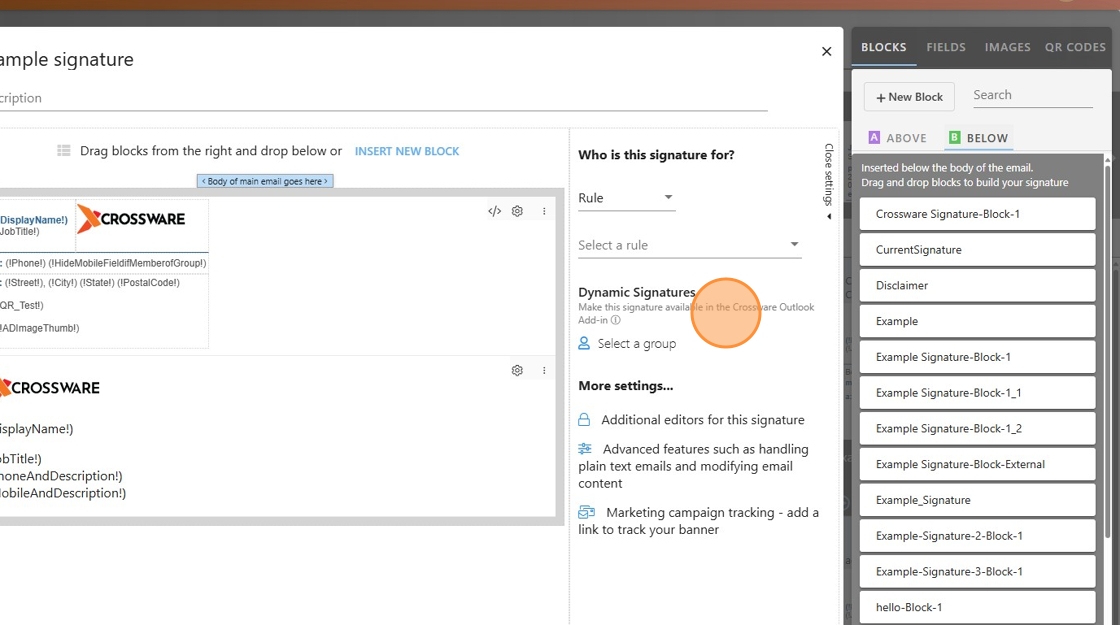Select Example Signature-Block-1_1 block

pyautogui.click(x=977, y=393)
